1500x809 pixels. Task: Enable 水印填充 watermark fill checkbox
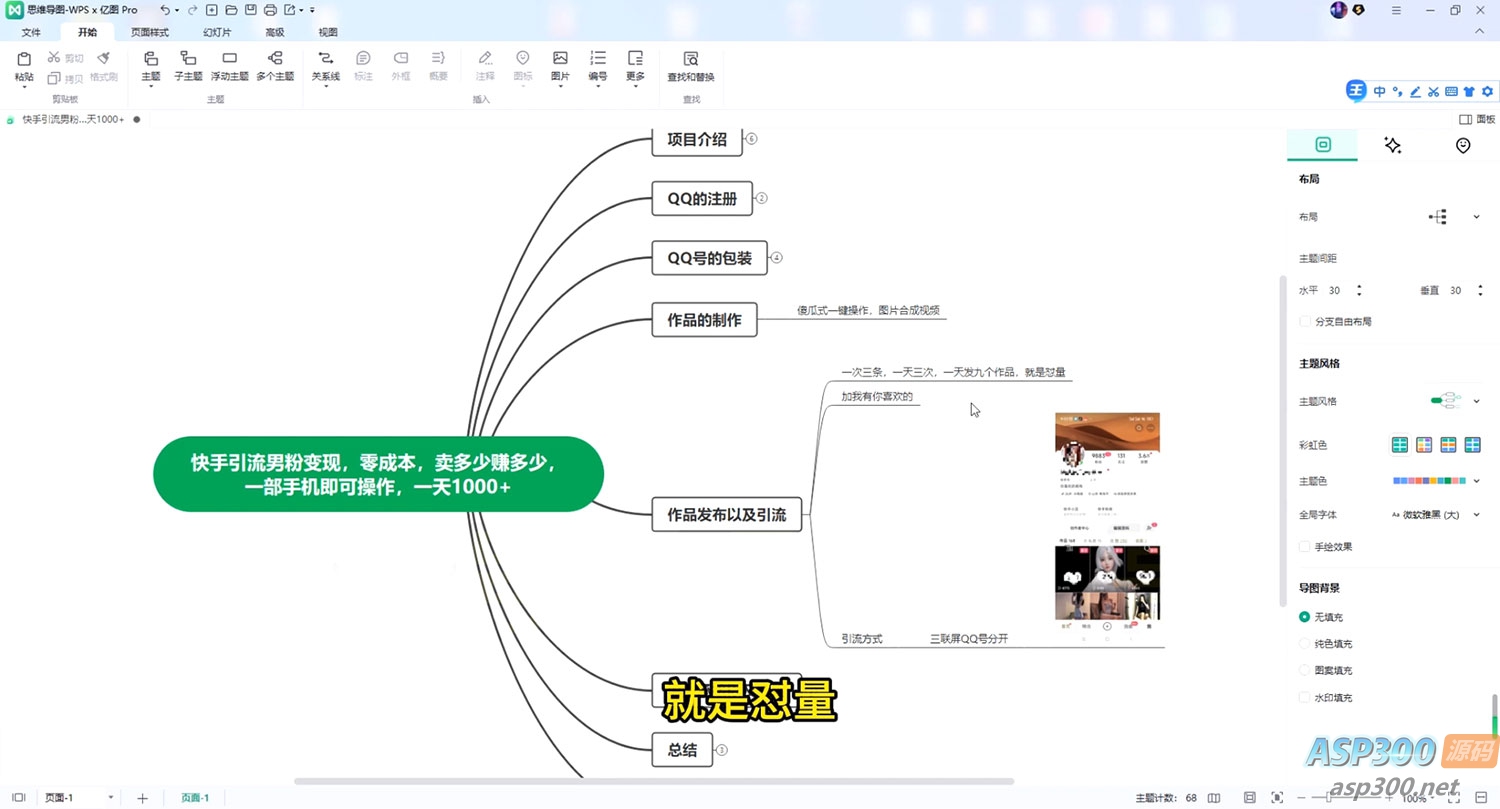pyautogui.click(x=1304, y=697)
